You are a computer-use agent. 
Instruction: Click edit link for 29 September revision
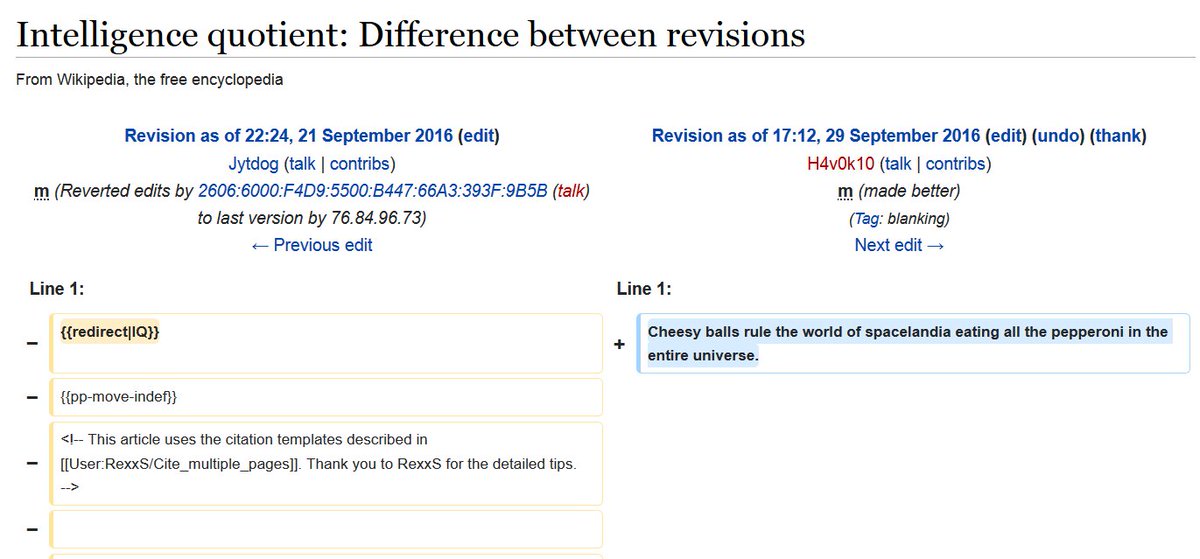click(1006, 136)
